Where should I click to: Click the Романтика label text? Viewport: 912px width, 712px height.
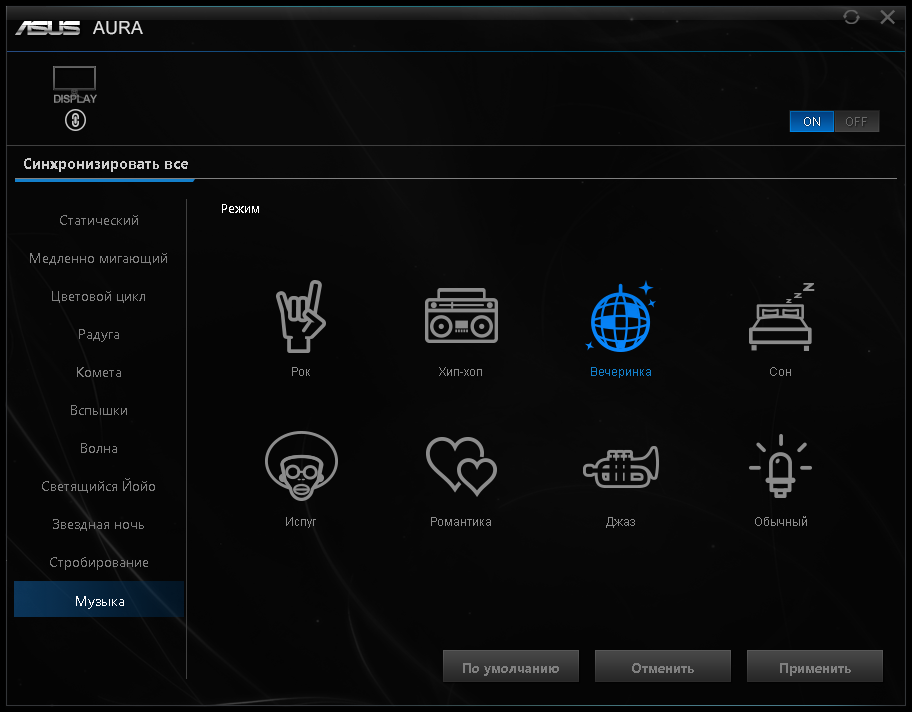(x=461, y=522)
